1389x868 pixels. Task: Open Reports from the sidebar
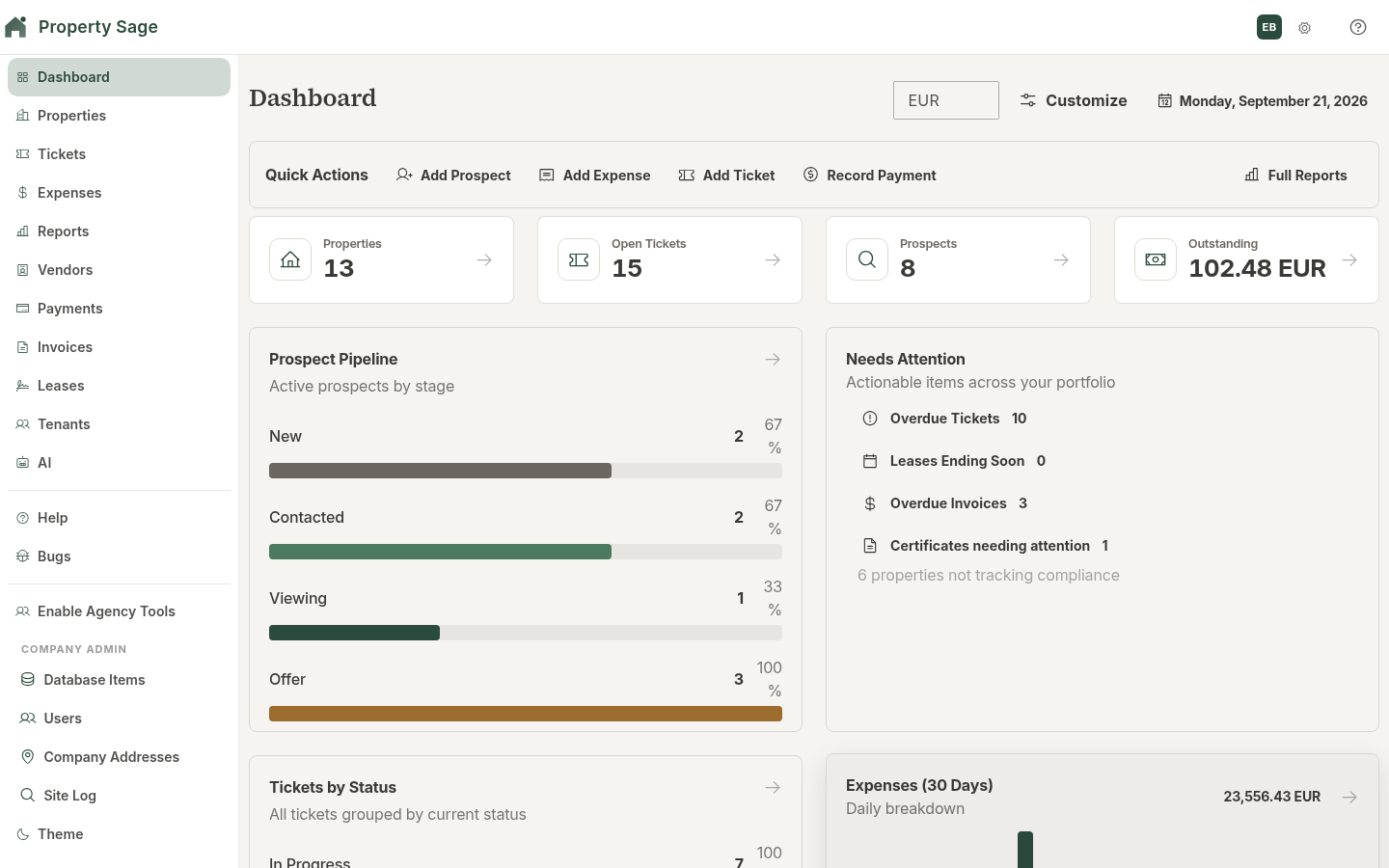[x=119, y=231]
